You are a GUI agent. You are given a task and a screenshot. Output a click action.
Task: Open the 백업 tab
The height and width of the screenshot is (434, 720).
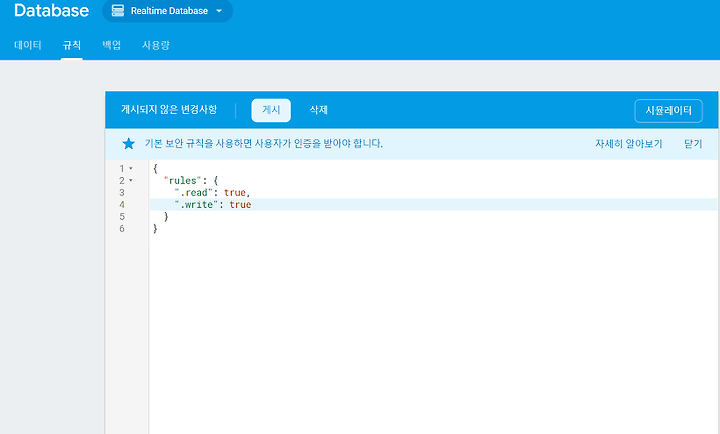click(112, 45)
